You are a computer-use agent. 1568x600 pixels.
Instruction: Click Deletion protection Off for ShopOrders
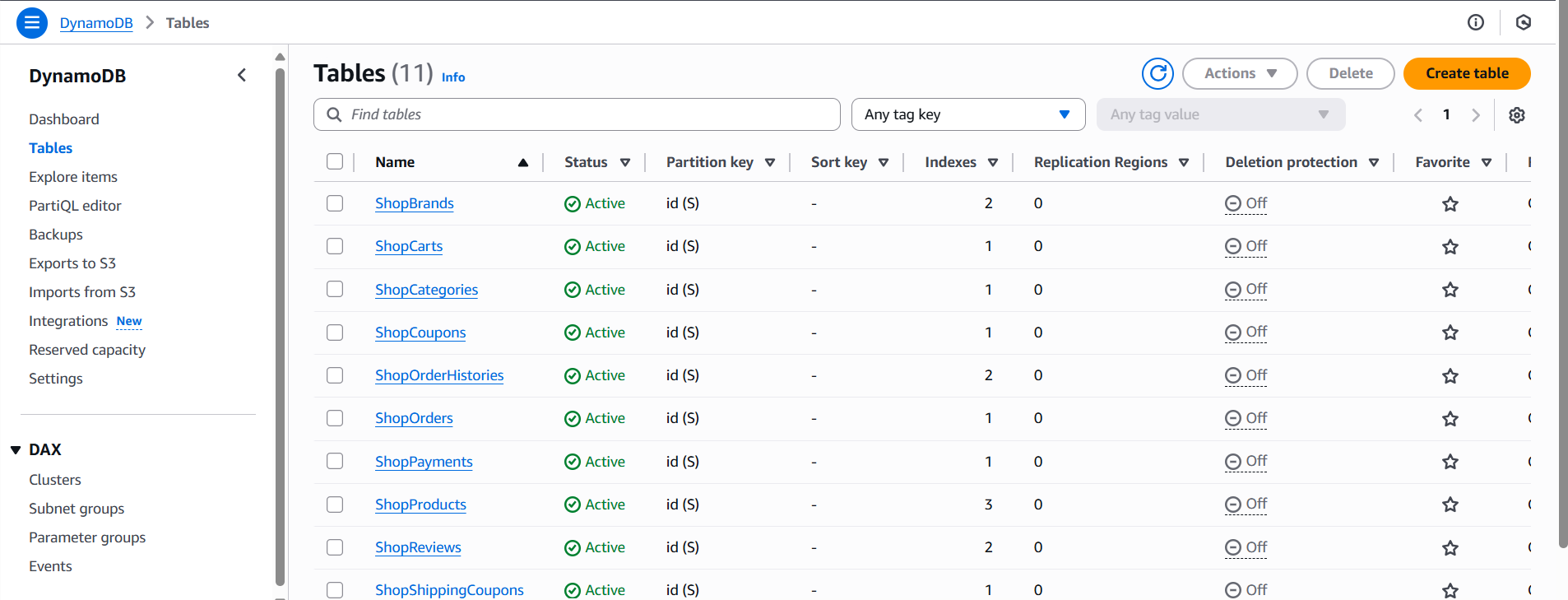tap(1246, 418)
